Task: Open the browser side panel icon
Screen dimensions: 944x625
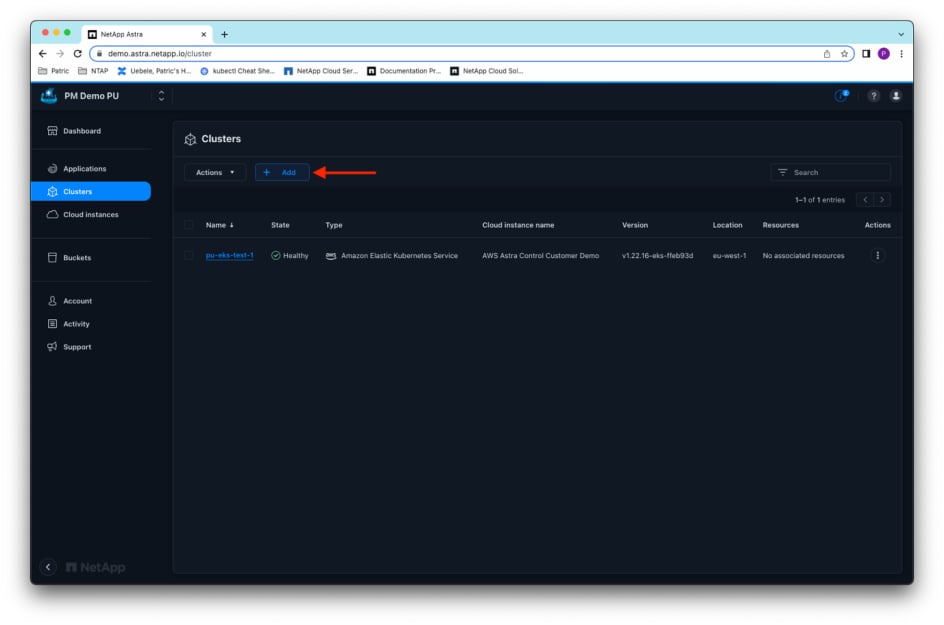Action: click(x=866, y=54)
